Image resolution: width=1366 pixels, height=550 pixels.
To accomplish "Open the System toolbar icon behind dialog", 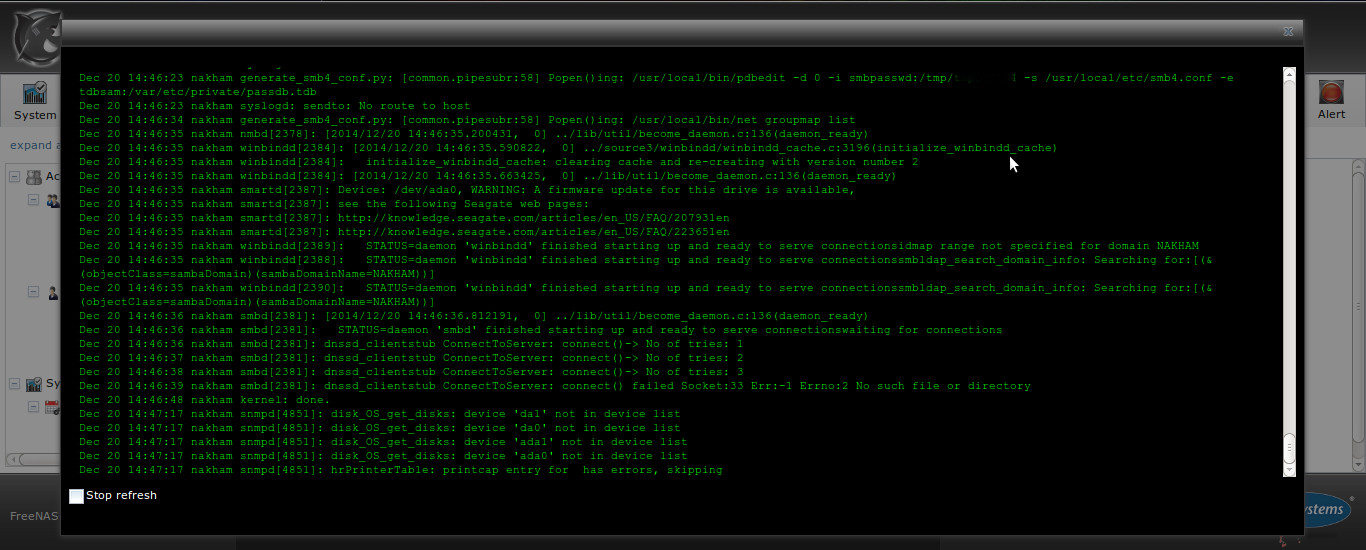I will tap(35, 93).
